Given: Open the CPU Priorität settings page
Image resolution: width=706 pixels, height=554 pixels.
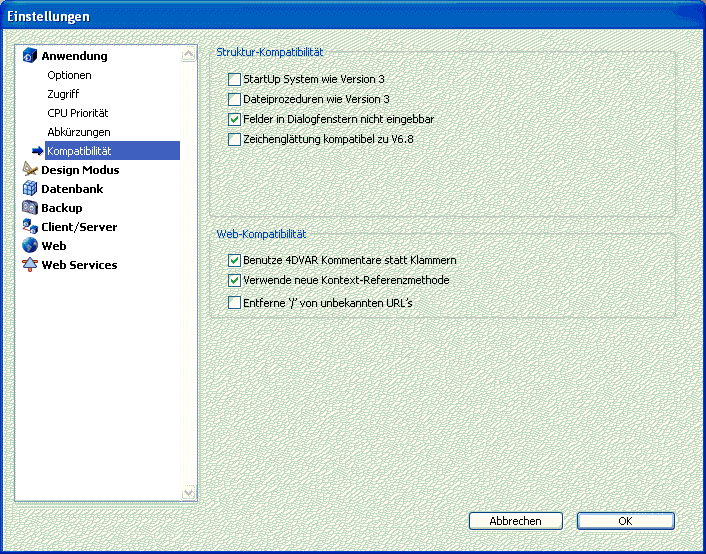Looking at the screenshot, I should (x=77, y=113).
